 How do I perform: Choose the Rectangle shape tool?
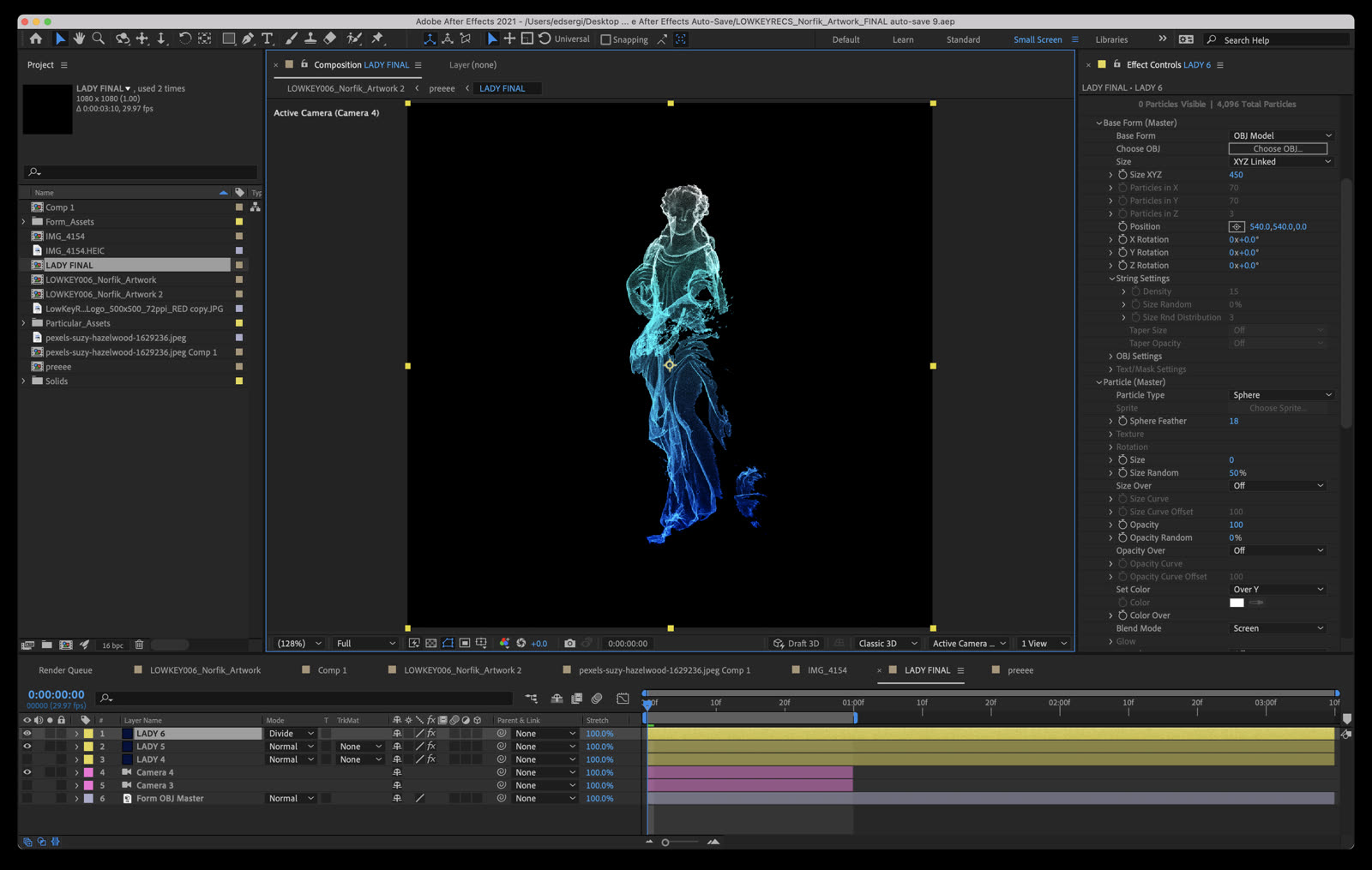(x=228, y=39)
